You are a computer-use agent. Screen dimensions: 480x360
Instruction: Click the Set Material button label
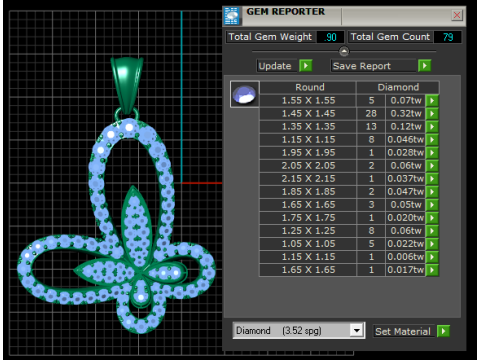click(x=403, y=331)
